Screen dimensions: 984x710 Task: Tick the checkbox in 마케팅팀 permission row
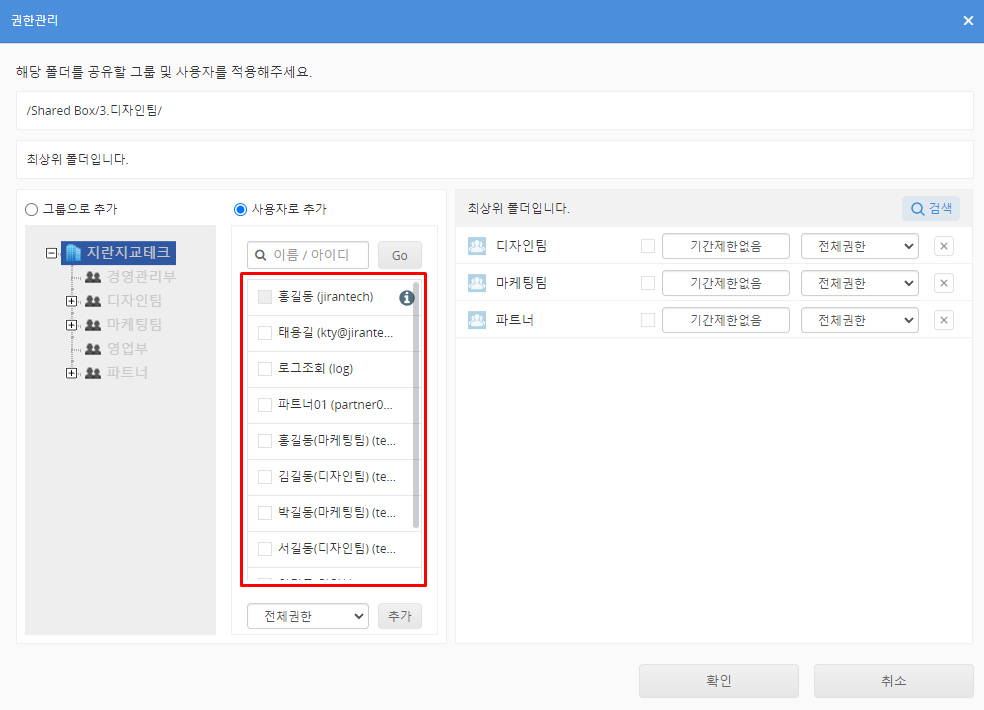[x=648, y=283]
